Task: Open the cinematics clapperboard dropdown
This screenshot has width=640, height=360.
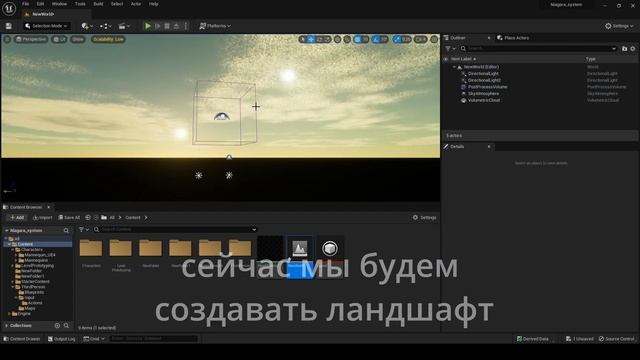Action: 124,26
